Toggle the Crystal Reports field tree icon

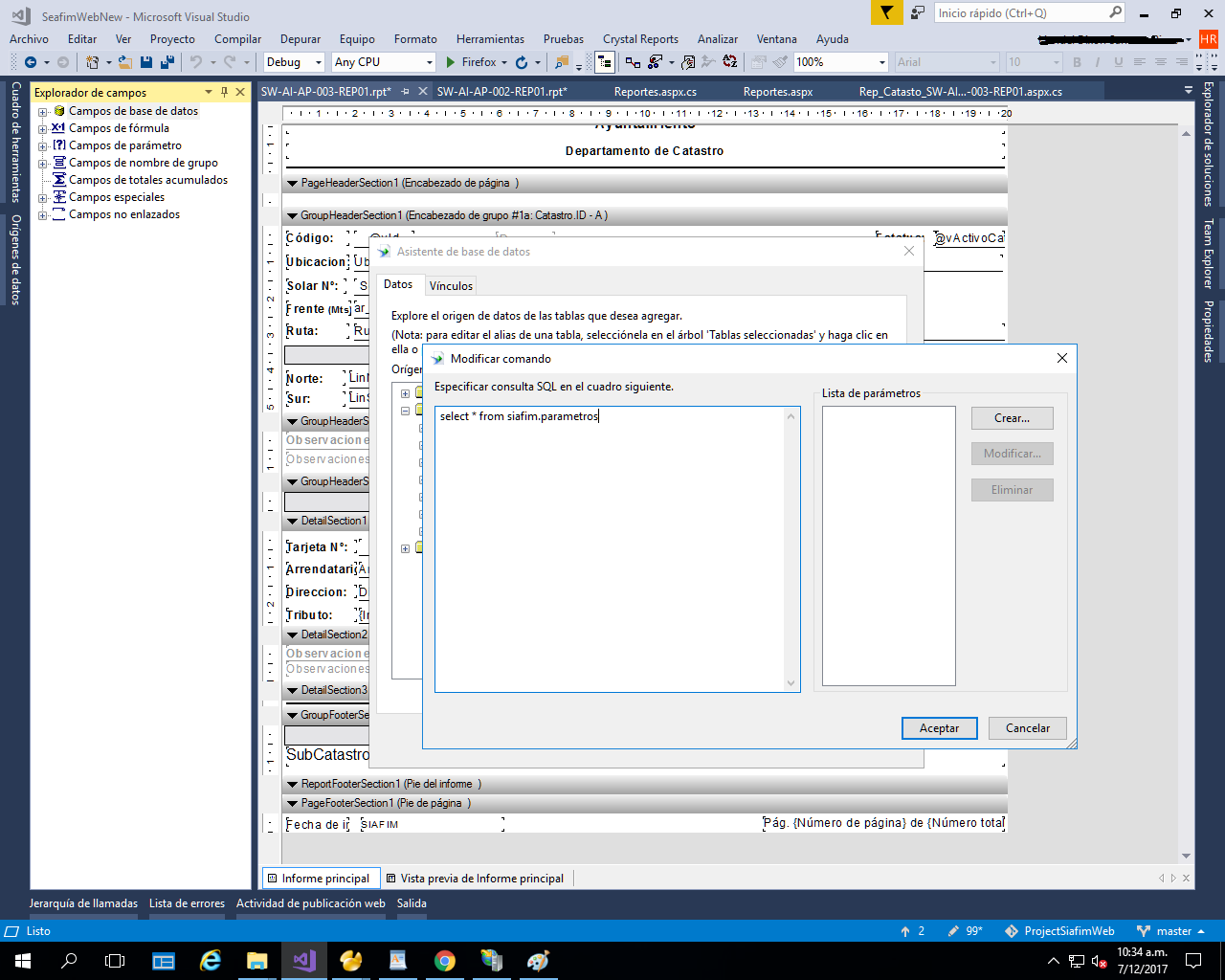(604, 62)
